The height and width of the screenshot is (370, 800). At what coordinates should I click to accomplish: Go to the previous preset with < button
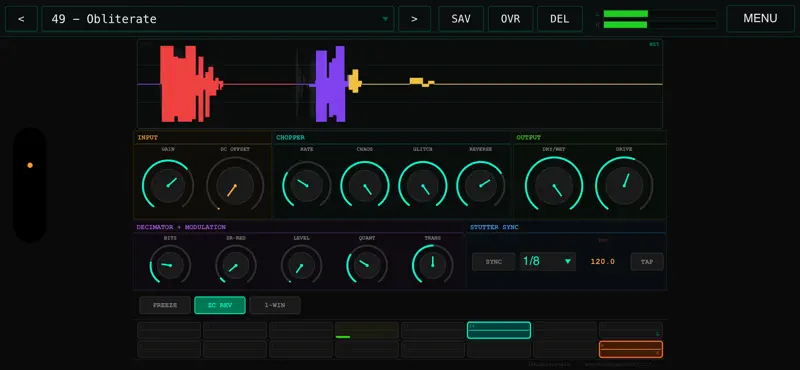(21, 19)
